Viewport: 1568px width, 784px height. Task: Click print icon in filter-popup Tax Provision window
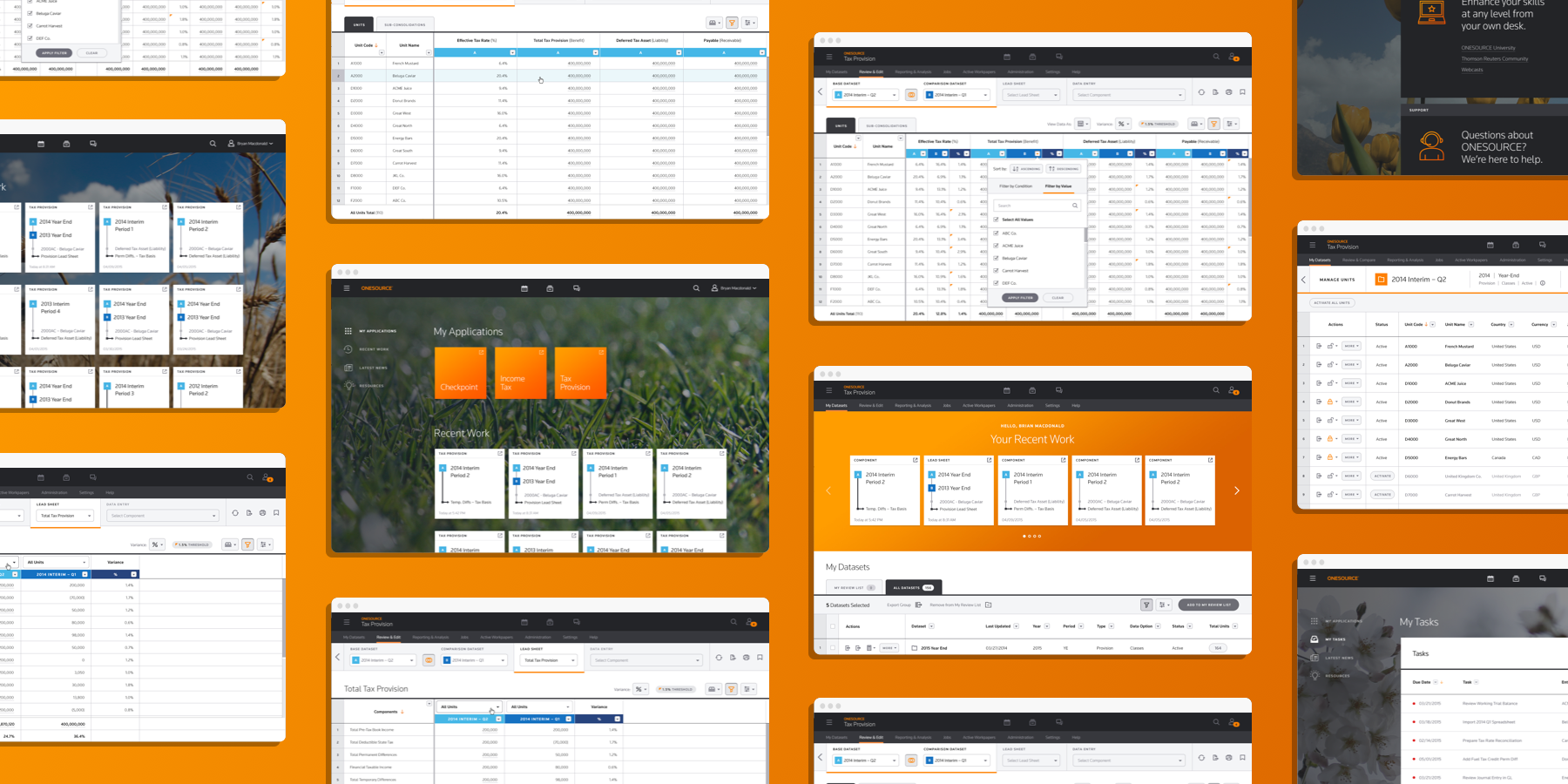coord(1229,92)
